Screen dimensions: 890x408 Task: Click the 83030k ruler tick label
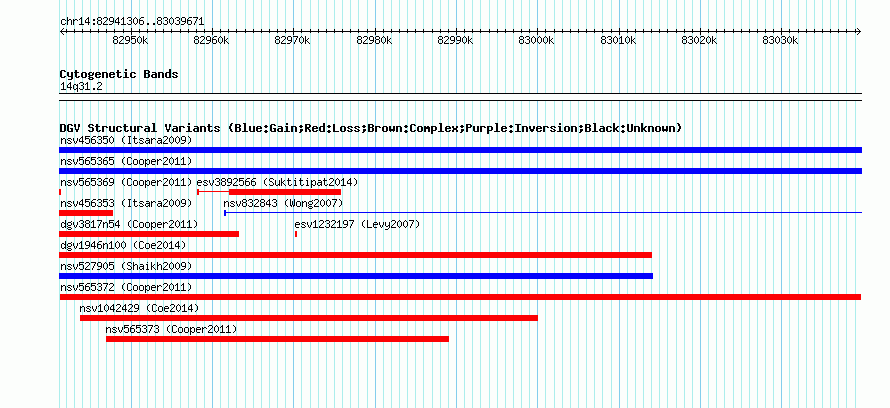[x=780, y=40]
